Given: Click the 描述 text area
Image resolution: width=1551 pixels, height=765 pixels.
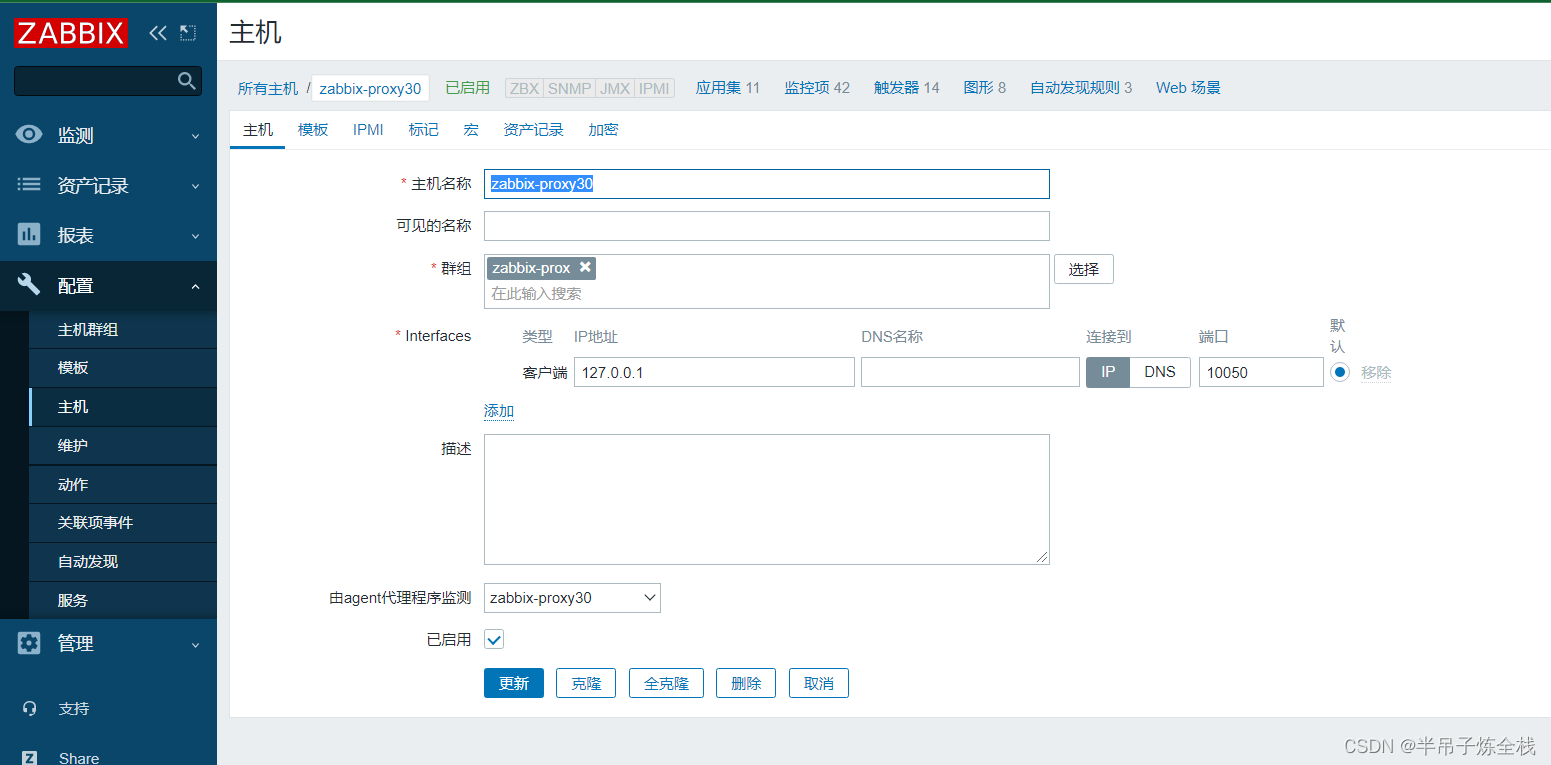Looking at the screenshot, I should point(767,499).
